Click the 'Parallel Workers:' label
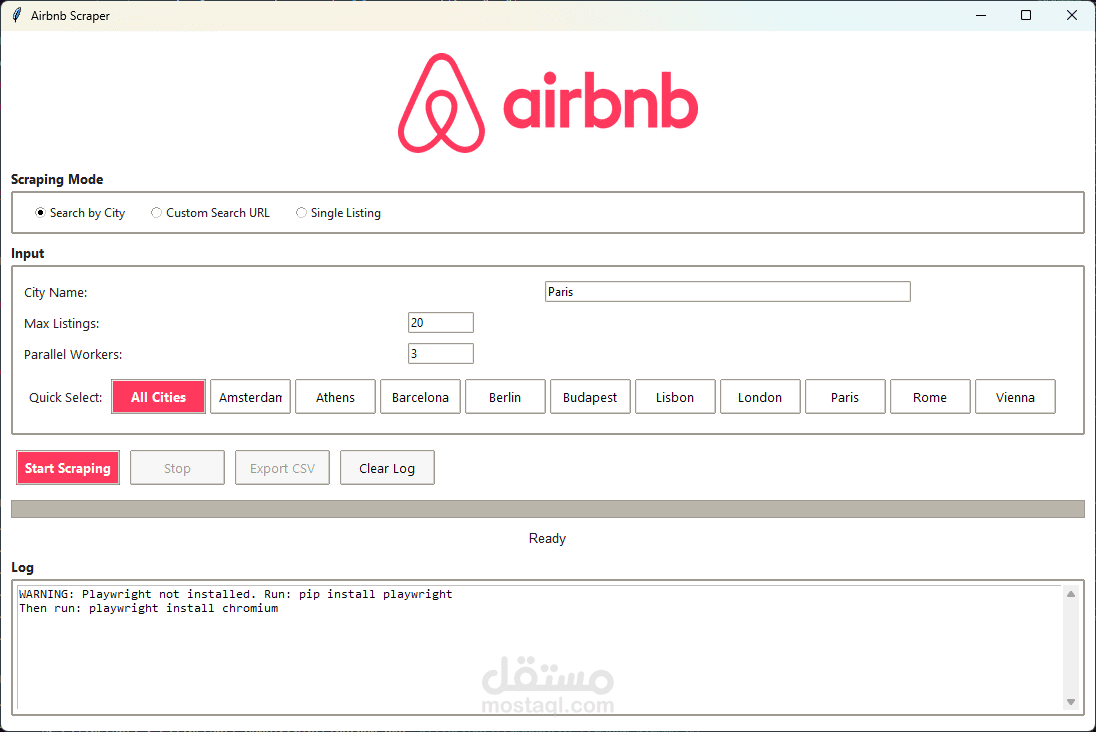Screen dimensions: 1096x732 [73, 354]
